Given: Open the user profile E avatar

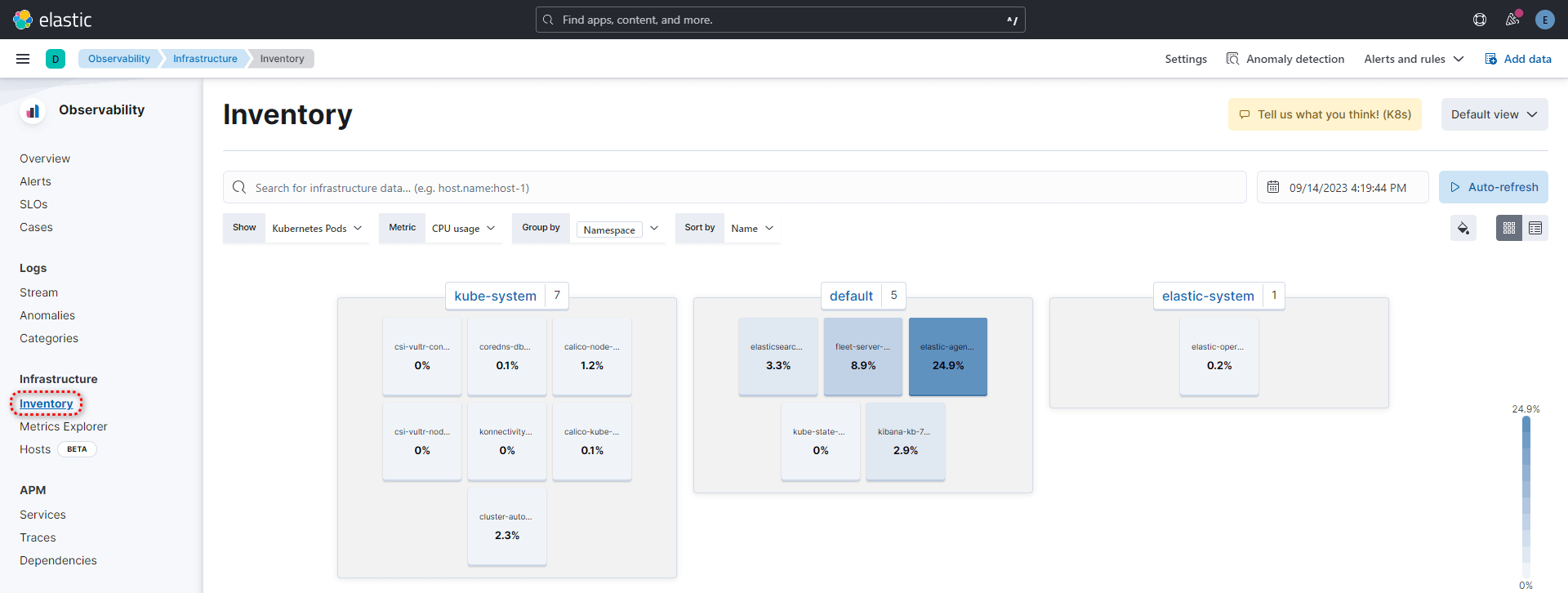Looking at the screenshot, I should click(x=1545, y=20).
